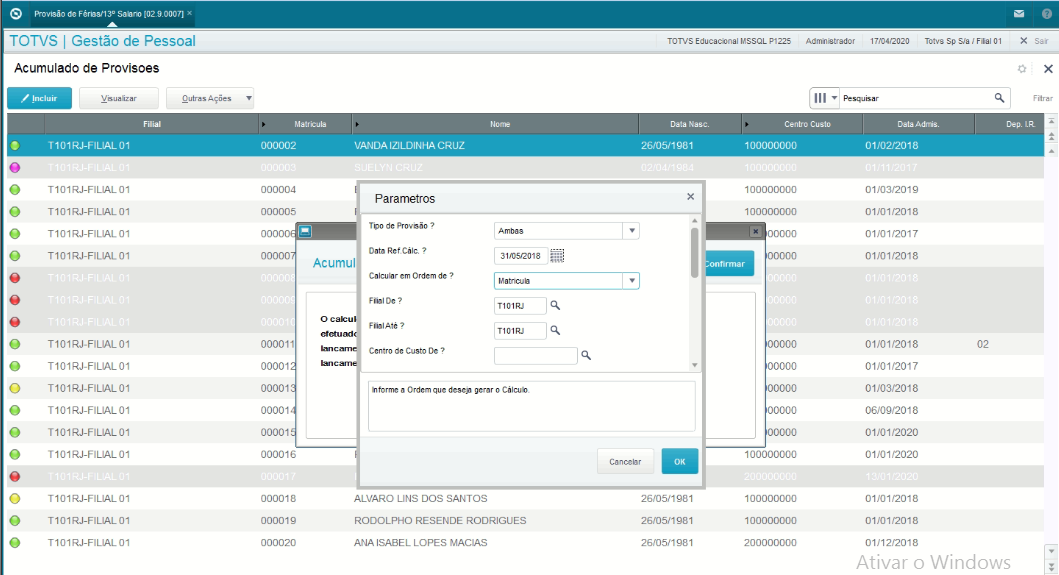The height and width of the screenshot is (575, 1059).
Task: Click the red status dot for matricula 000008
Action: pos(15,278)
